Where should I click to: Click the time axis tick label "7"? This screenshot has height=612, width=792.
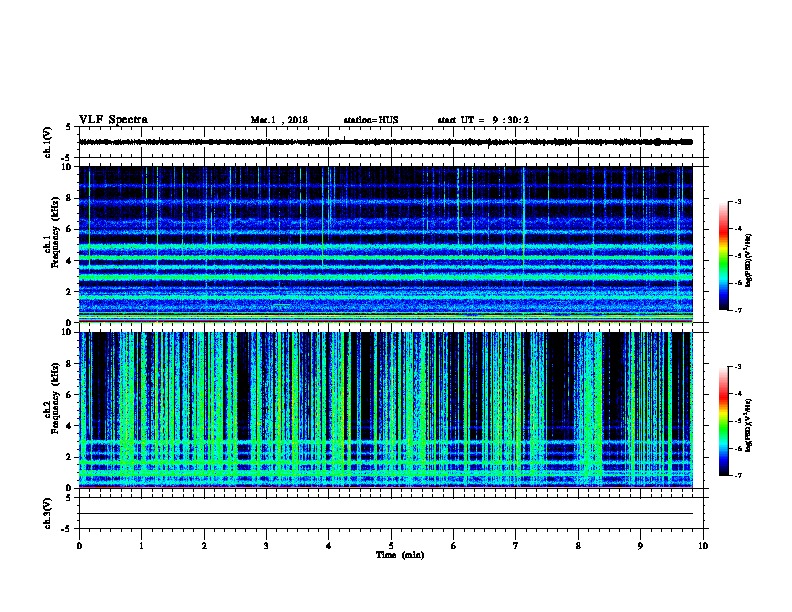pyautogui.click(x=516, y=546)
